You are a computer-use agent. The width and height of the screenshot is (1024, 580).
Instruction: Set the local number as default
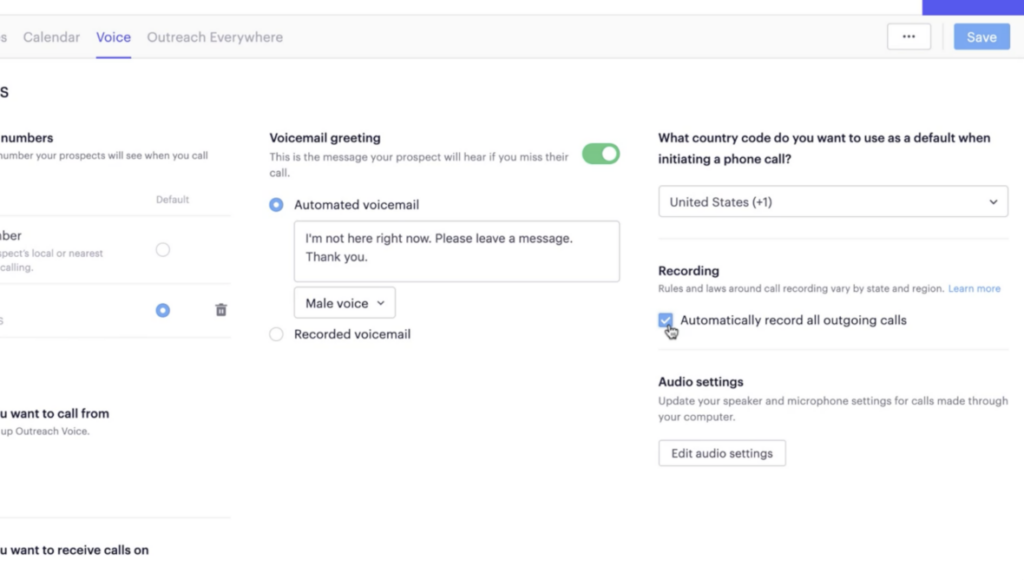(163, 250)
